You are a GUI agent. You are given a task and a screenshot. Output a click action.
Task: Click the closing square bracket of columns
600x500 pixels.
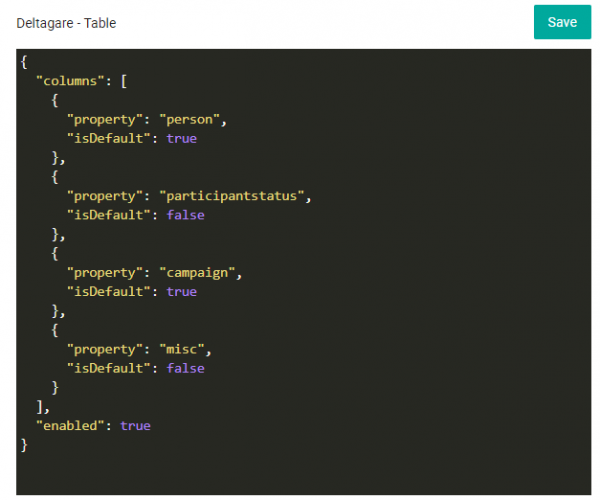coord(39,407)
